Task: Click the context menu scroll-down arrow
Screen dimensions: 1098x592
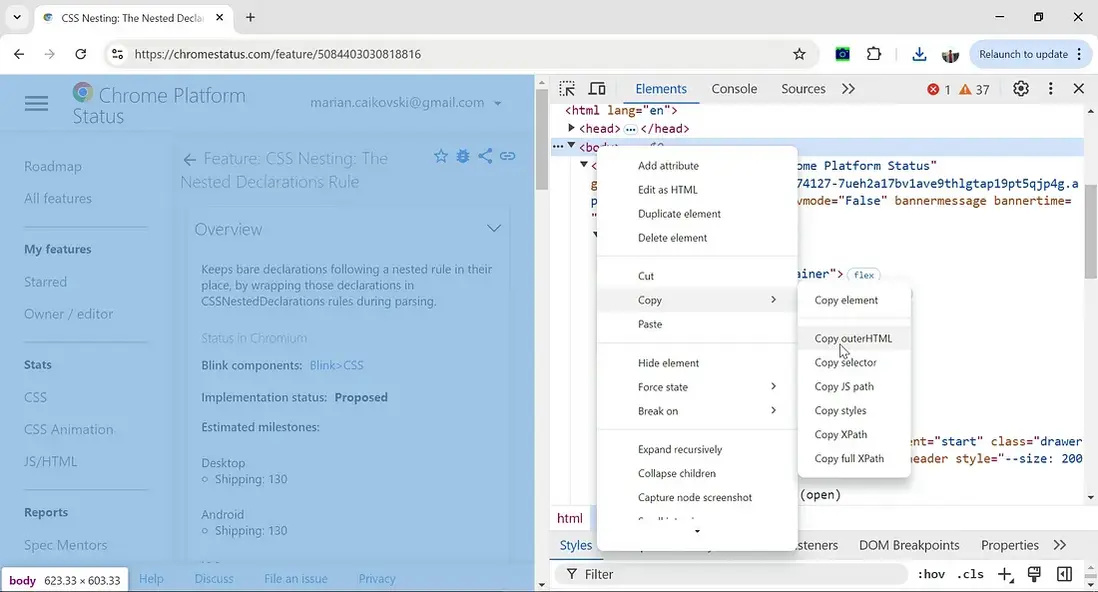Action: pyautogui.click(x=697, y=531)
